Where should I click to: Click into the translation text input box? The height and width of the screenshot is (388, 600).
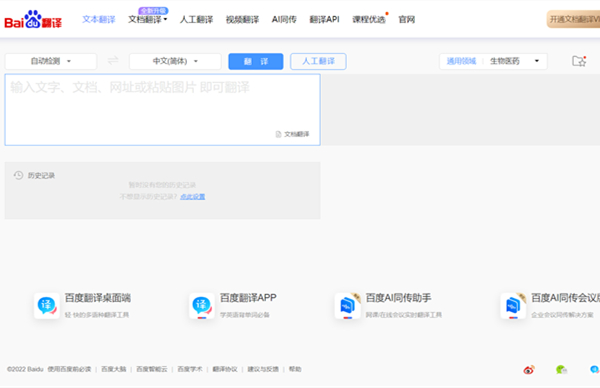163,110
